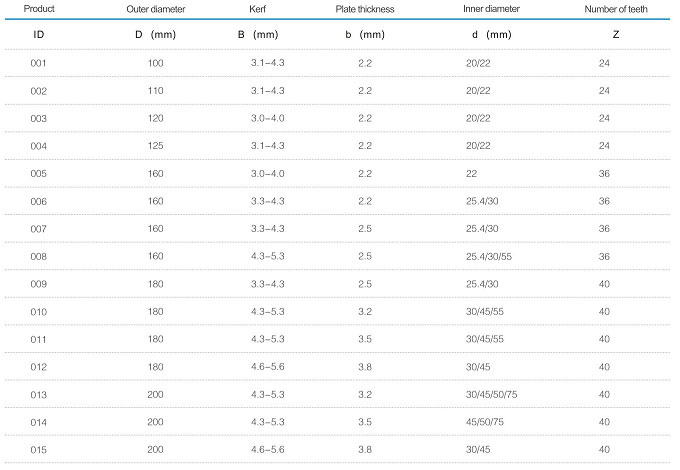The height and width of the screenshot is (470, 680).
Task: Select the Plate thickness header
Action: tap(365, 9)
